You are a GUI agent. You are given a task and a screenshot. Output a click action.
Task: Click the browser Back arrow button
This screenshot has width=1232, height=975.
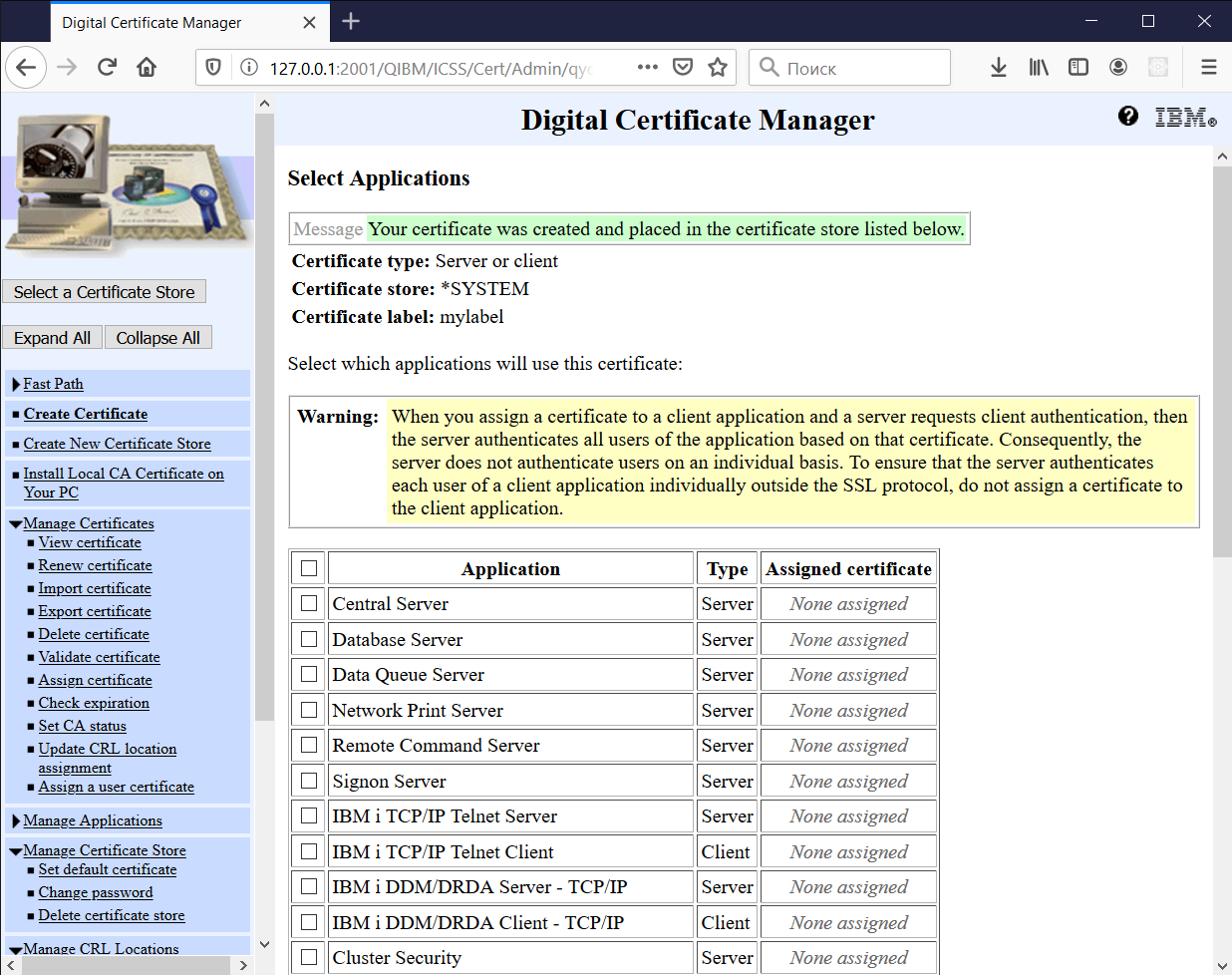coord(26,68)
